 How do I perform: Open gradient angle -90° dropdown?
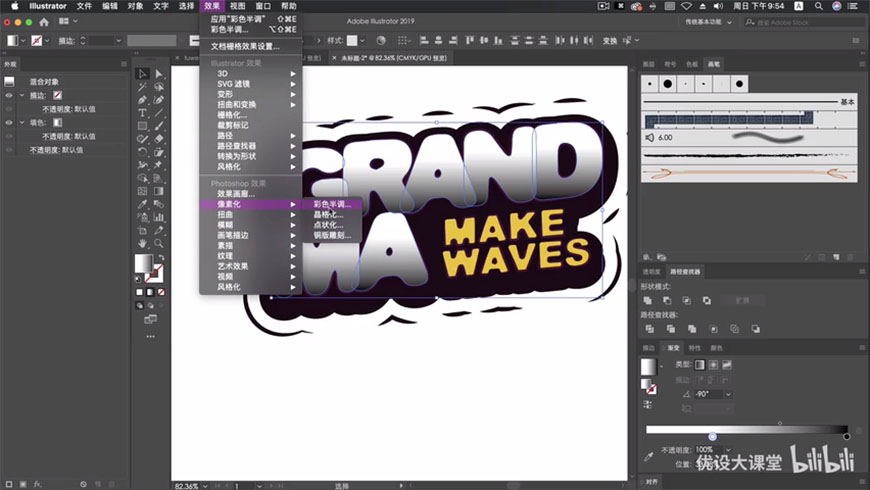[x=729, y=394]
